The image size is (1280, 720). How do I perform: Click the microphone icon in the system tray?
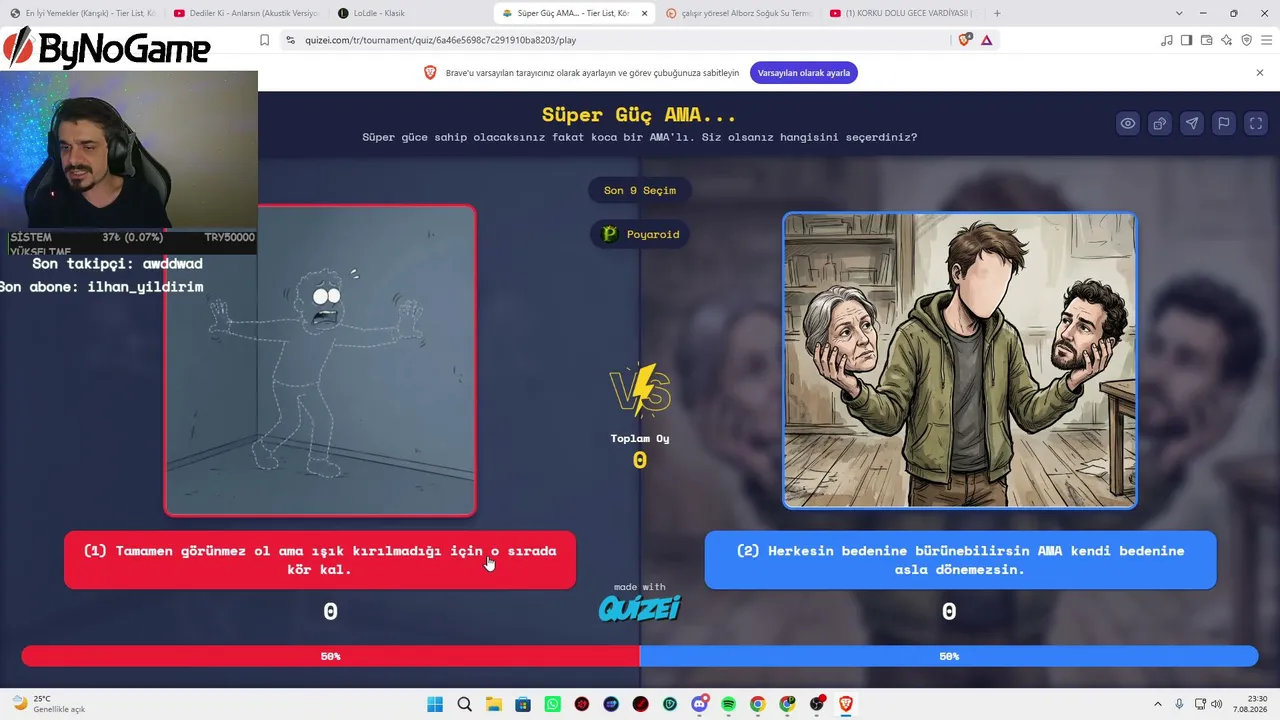[x=1179, y=704]
